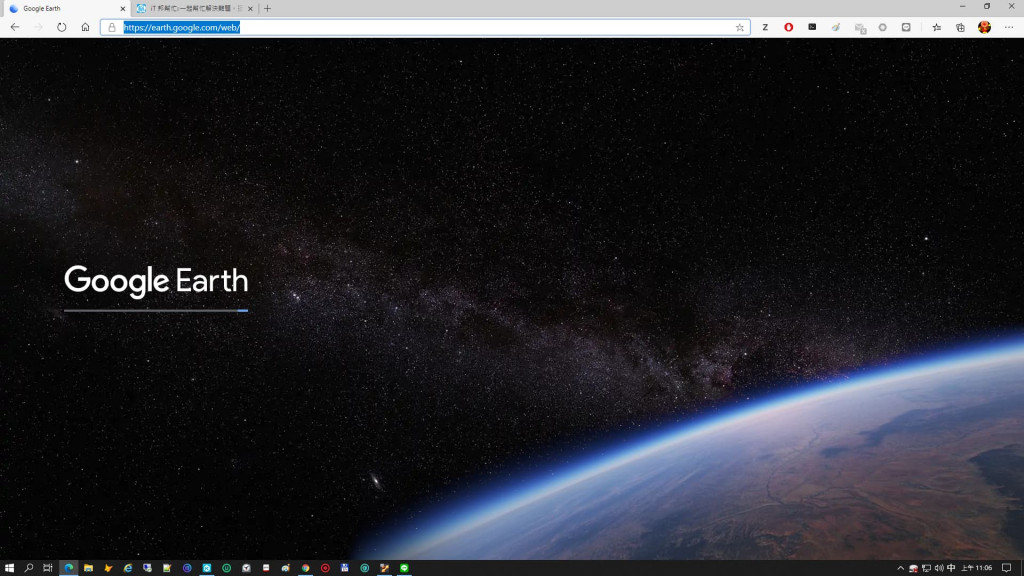Open the greyed translate extension icon
Screen dimensions: 1024x576
click(859, 28)
